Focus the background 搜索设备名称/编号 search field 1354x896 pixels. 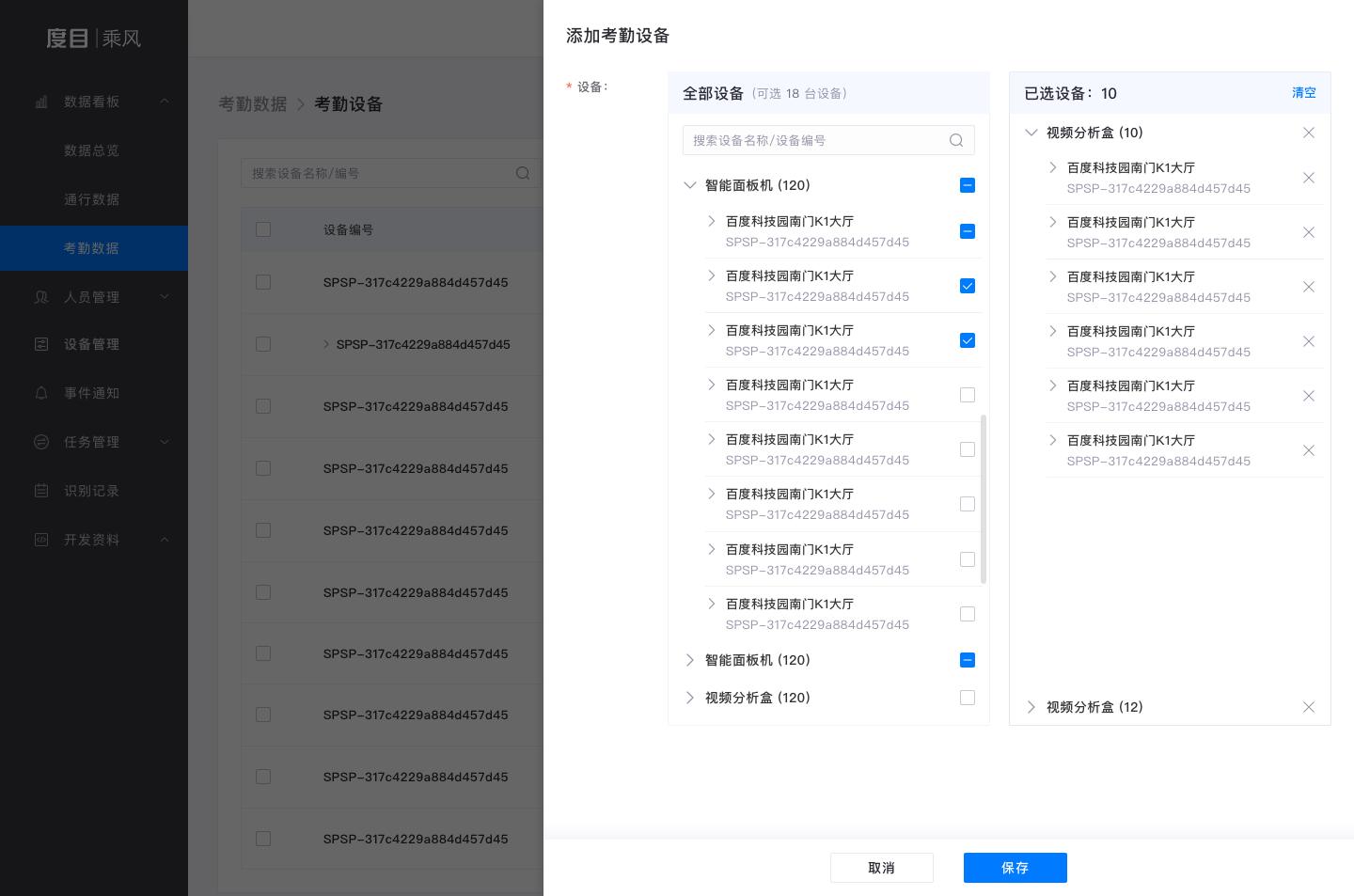[390, 173]
